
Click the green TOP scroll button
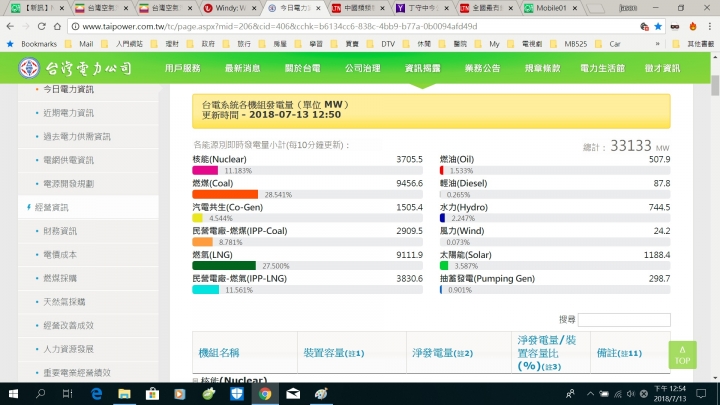682,355
